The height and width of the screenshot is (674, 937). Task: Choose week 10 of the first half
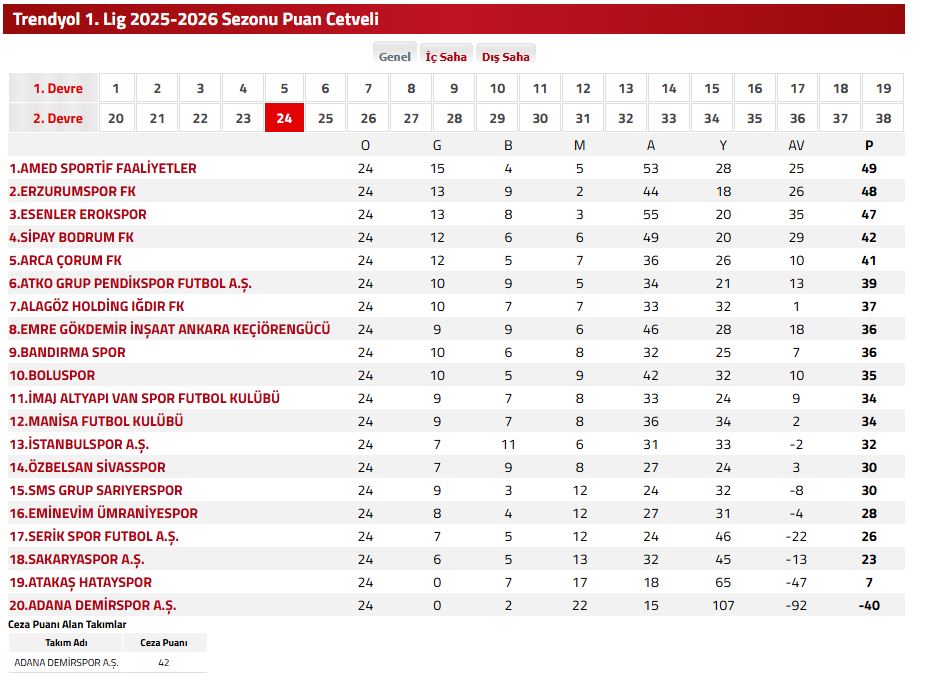pyautogui.click(x=497, y=88)
